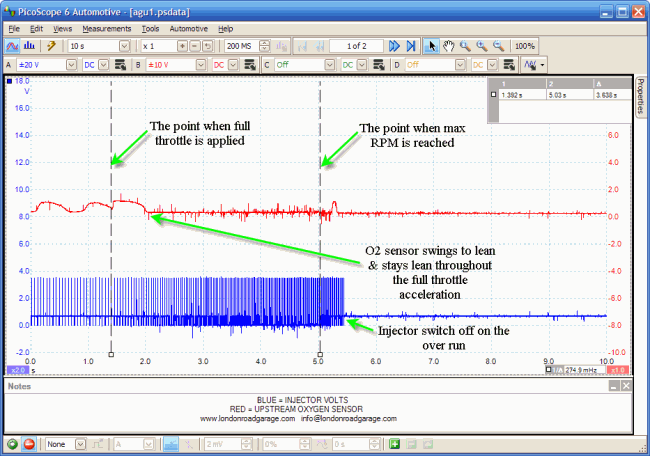Open the 10 s timebase dropdown
This screenshot has width=650, height=456.
(125, 46)
